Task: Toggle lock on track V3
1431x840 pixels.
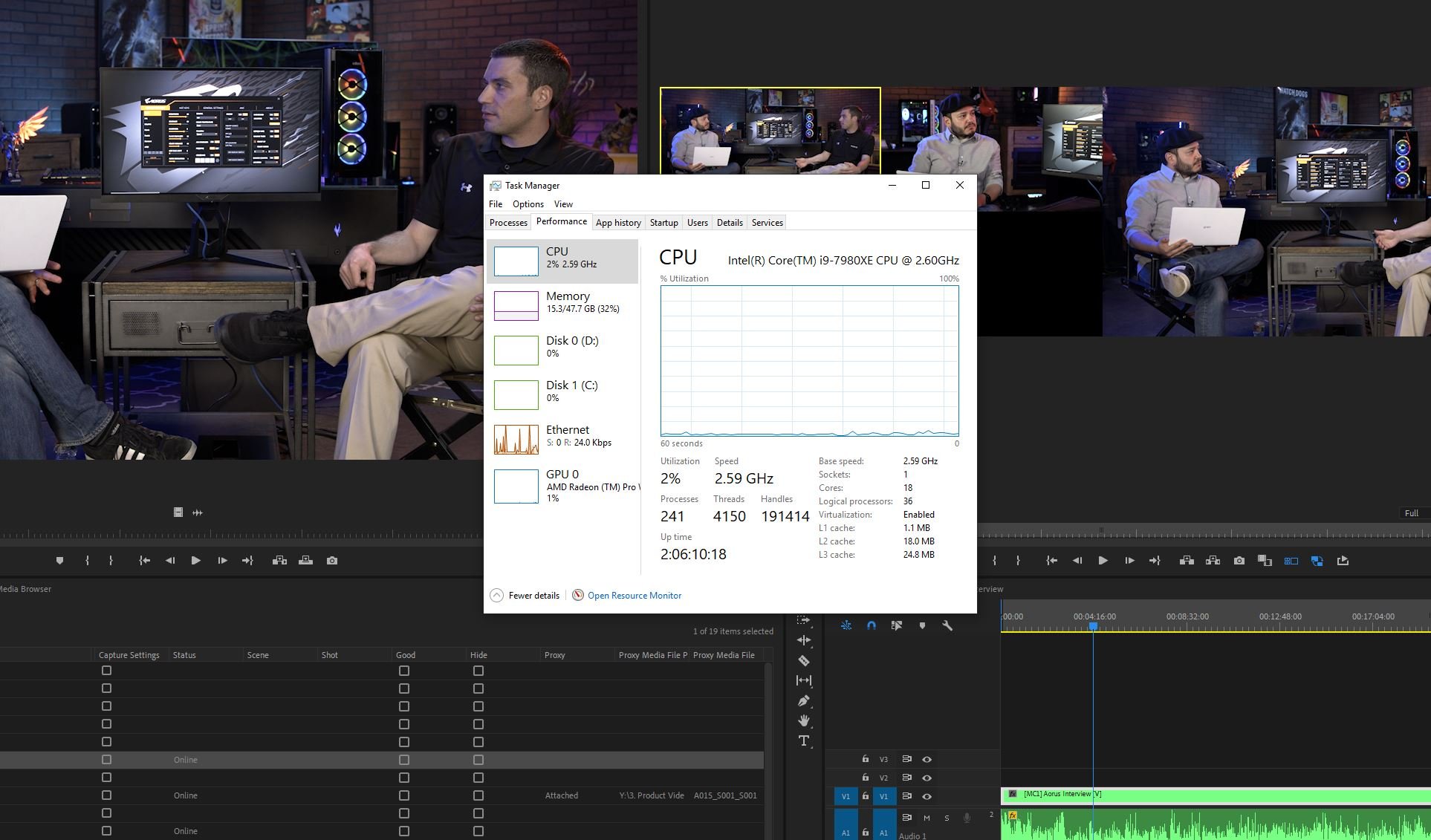Action: tap(865, 759)
